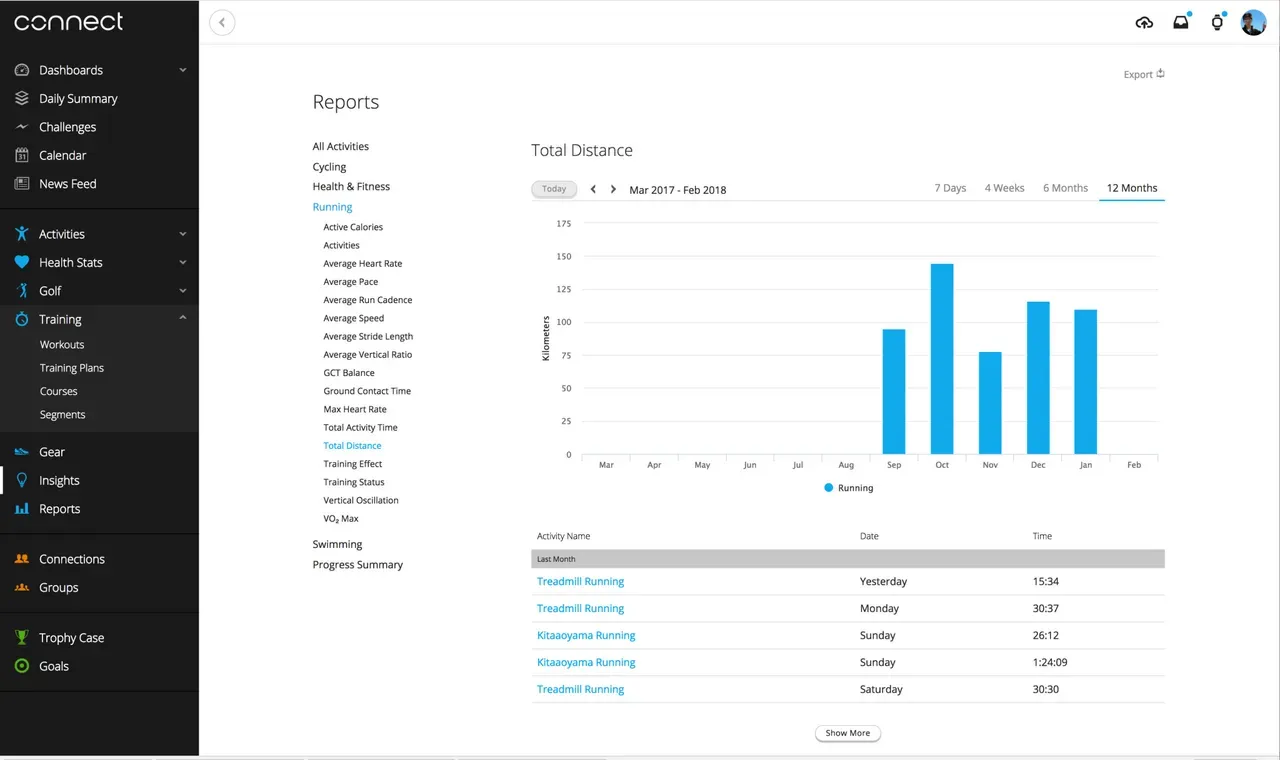The image size is (1280, 760).
Task: Select the 7 Days time range
Action: point(950,188)
